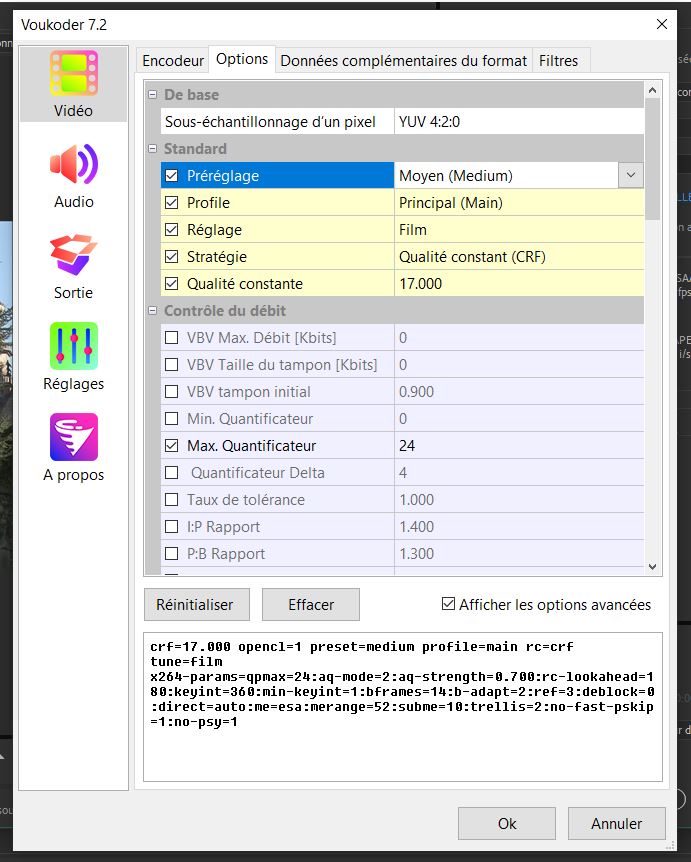This screenshot has width=691, height=862.
Task: Collapse the Standard section
Action: tap(153, 148)
